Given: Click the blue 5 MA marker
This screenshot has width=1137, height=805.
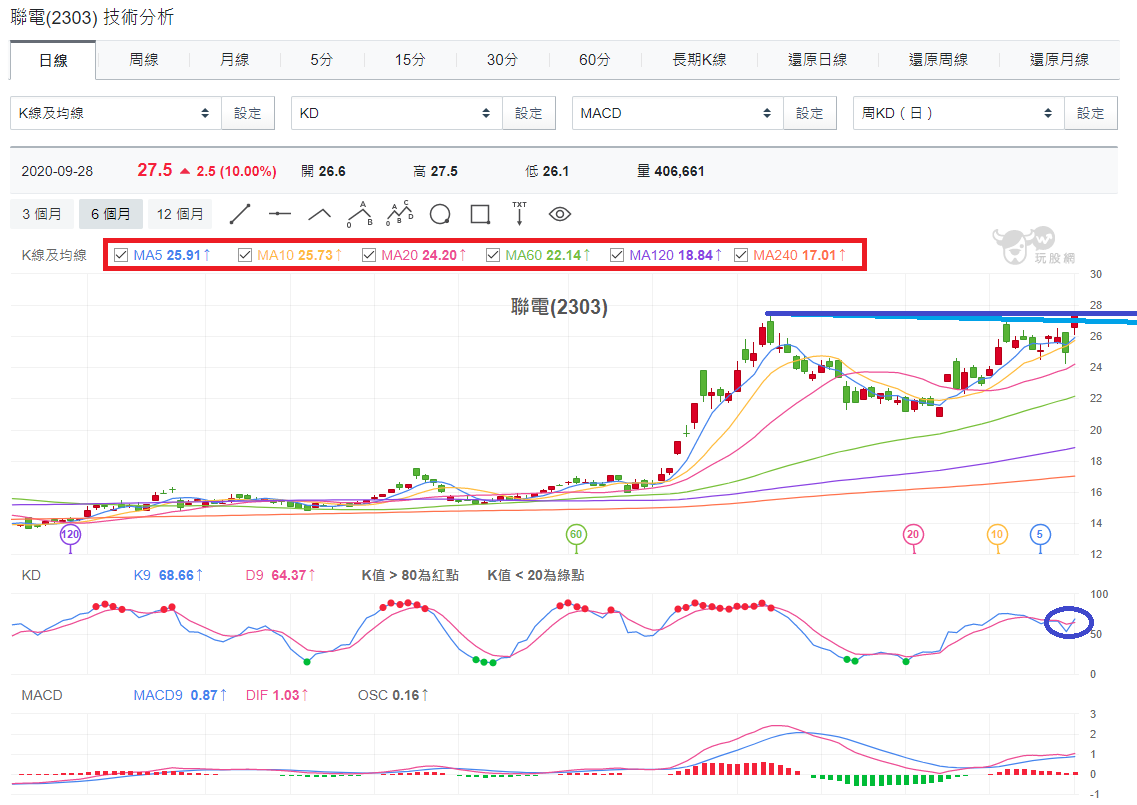Looking at the screenshot, I should [x=1040, y=534].
